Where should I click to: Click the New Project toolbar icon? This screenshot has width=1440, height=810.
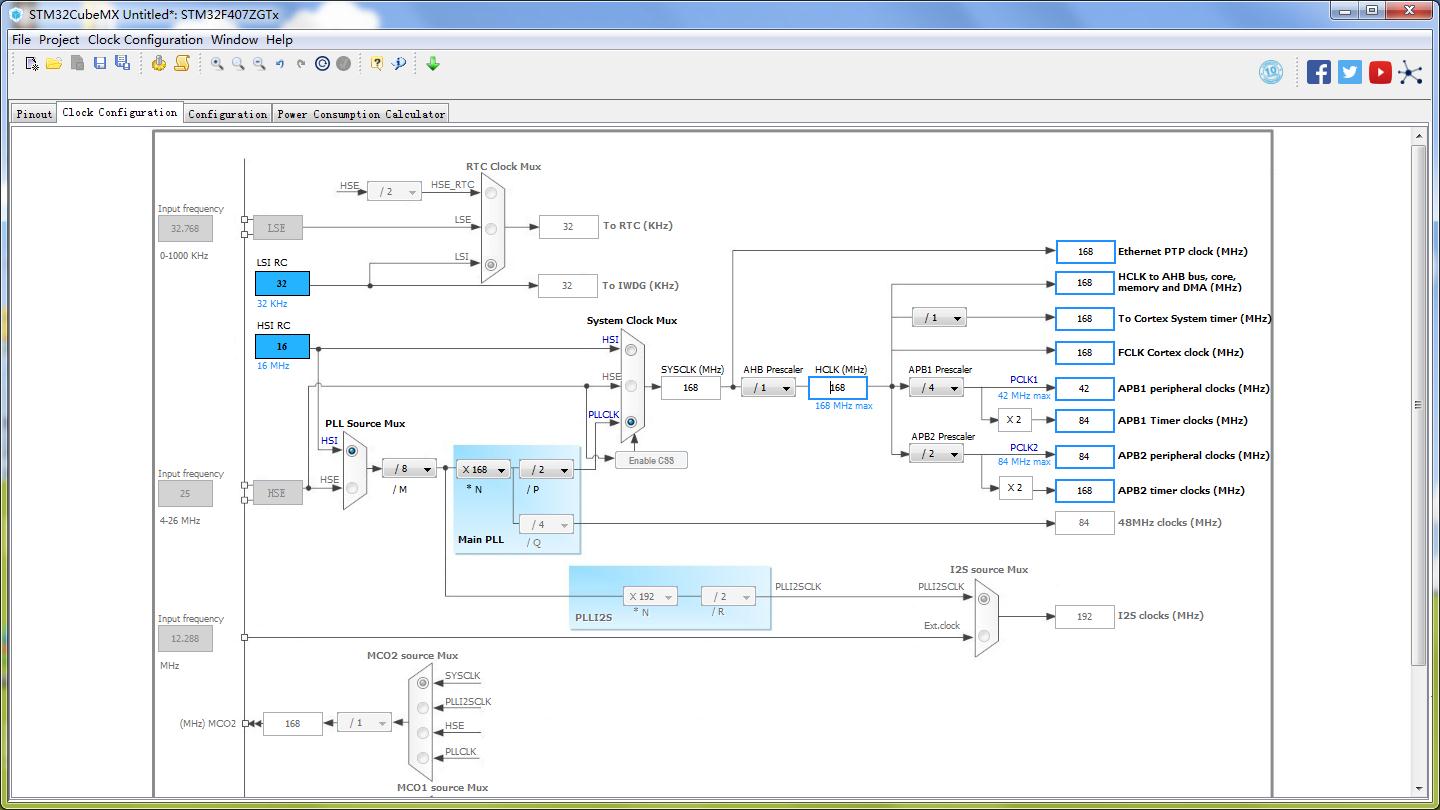[32, 64]
